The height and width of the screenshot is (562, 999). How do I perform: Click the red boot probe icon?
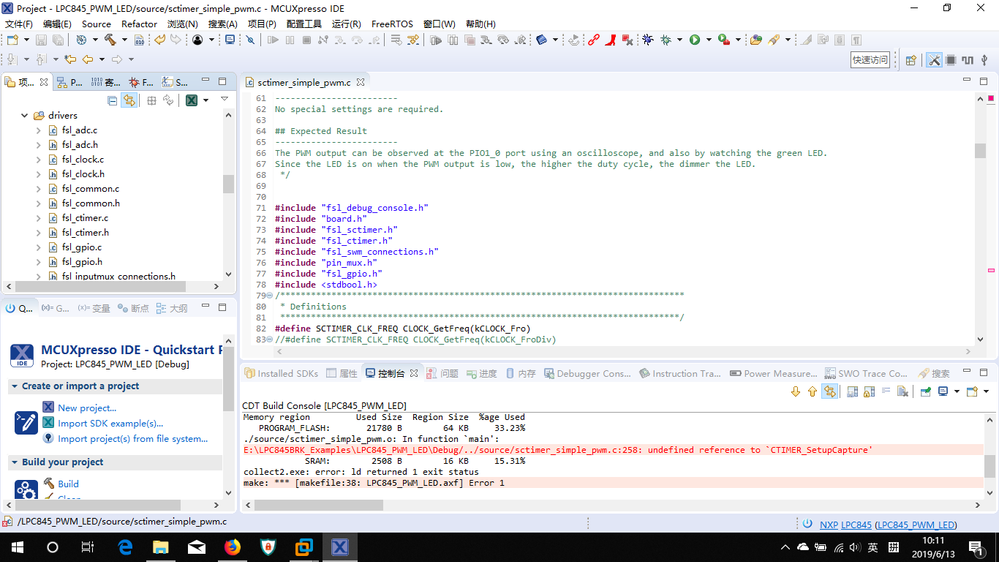[611, 40]
